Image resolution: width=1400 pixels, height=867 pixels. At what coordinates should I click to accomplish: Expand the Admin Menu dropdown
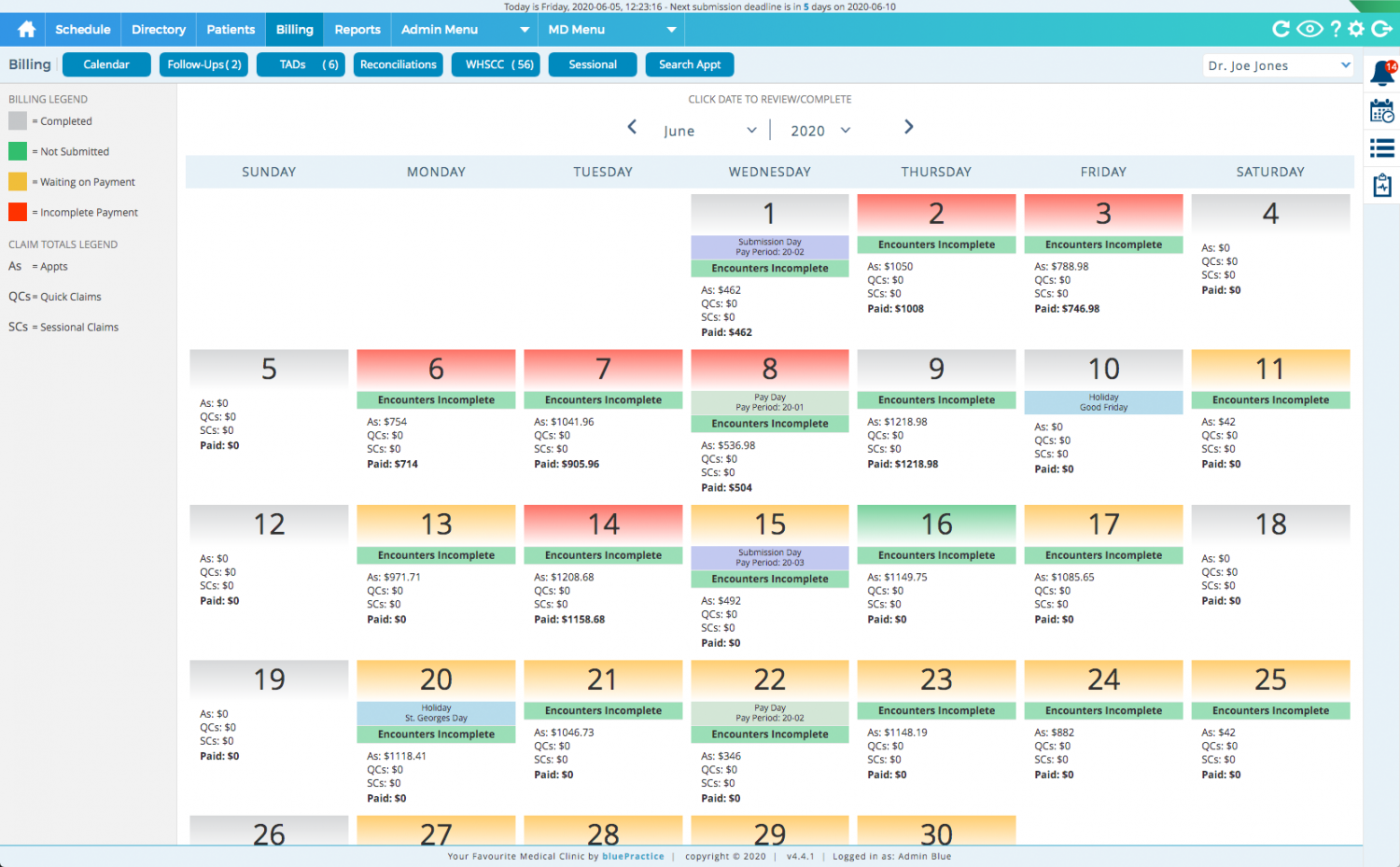coord(464,30)
